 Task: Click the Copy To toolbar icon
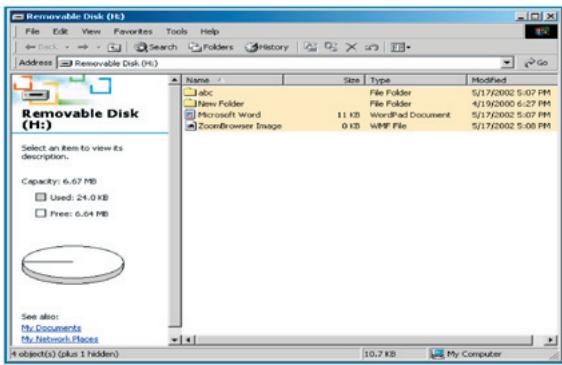coord(330,47)
